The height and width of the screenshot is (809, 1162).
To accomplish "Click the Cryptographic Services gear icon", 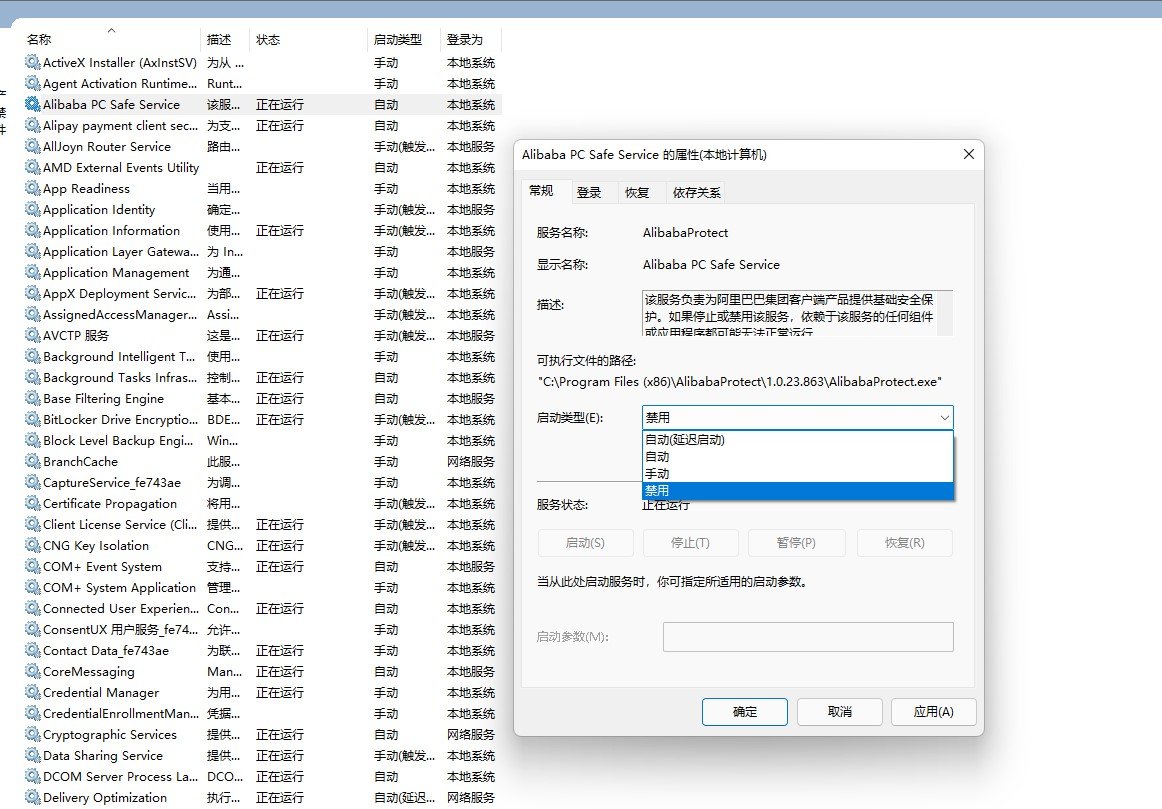I will point(30,734).
